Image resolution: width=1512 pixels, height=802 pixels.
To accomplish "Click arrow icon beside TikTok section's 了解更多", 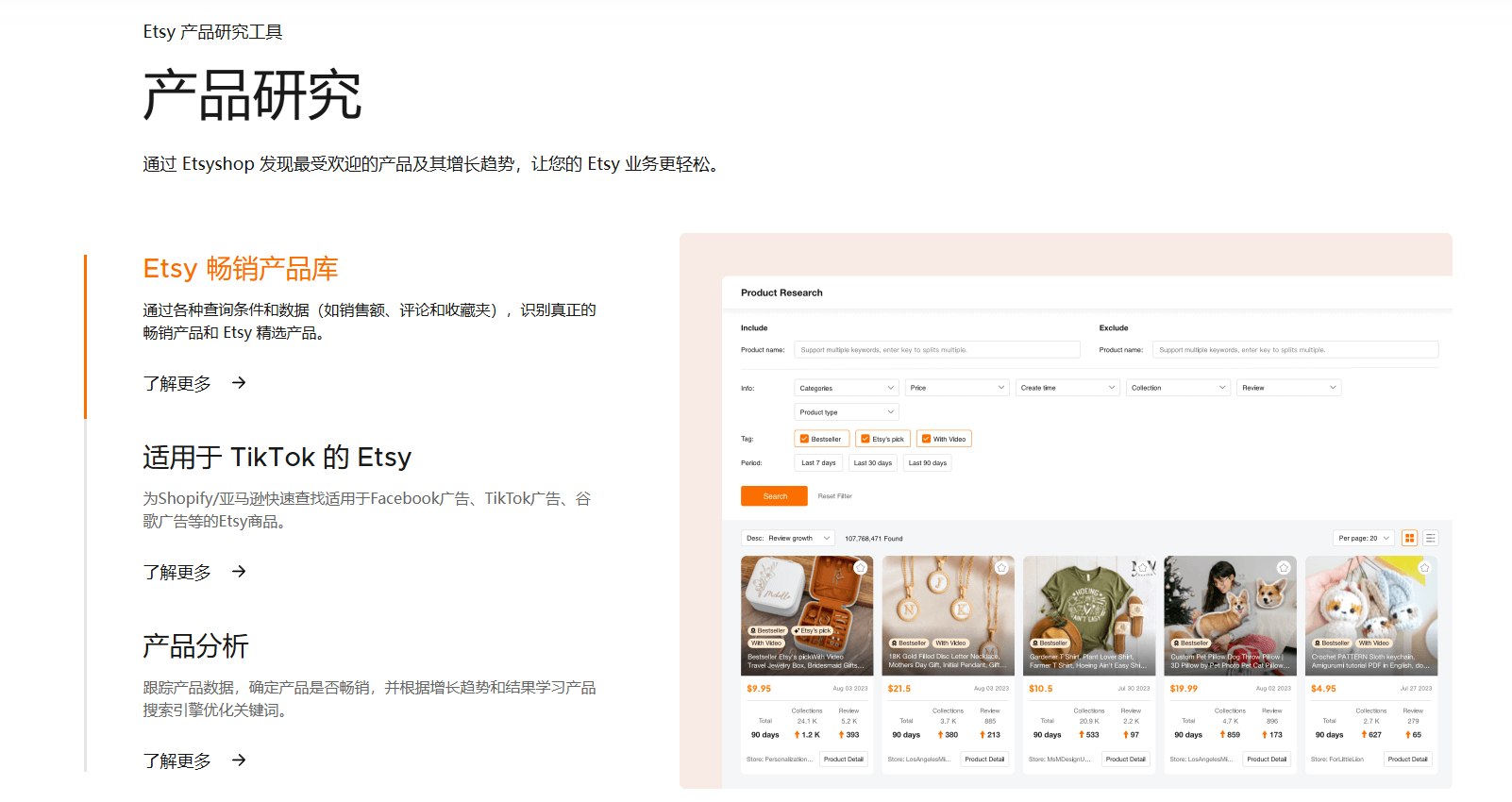I will [239, 571].
